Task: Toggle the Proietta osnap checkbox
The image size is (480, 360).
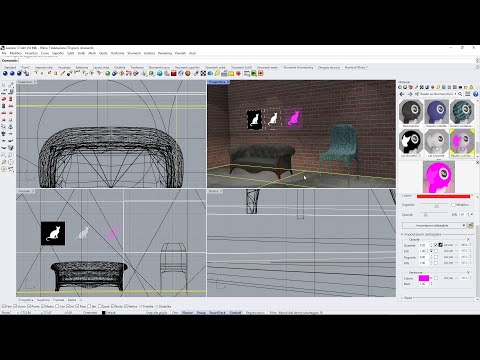Action: [141, 306]
